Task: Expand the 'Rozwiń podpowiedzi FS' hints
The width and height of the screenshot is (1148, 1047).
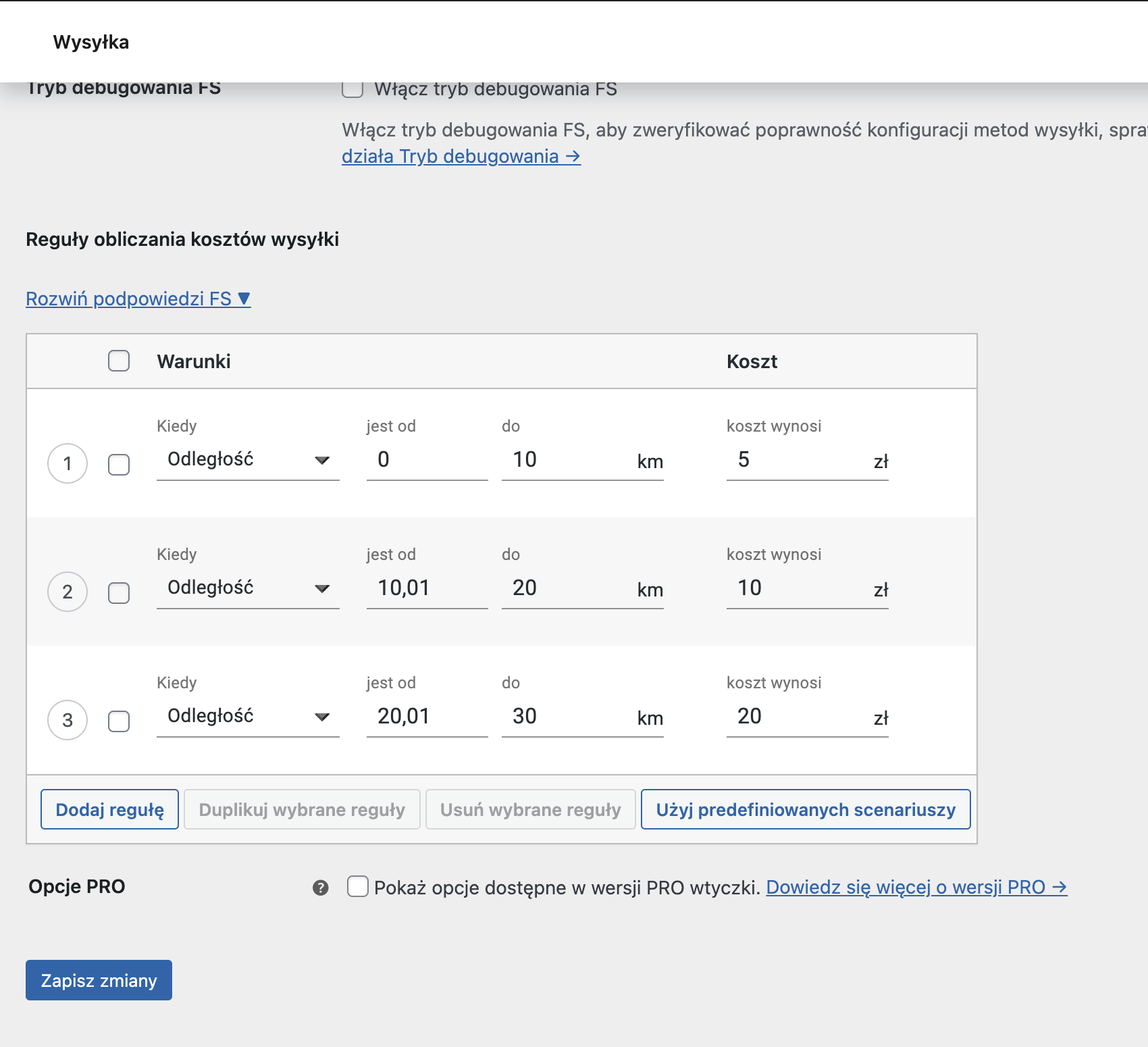Action: 138,299
